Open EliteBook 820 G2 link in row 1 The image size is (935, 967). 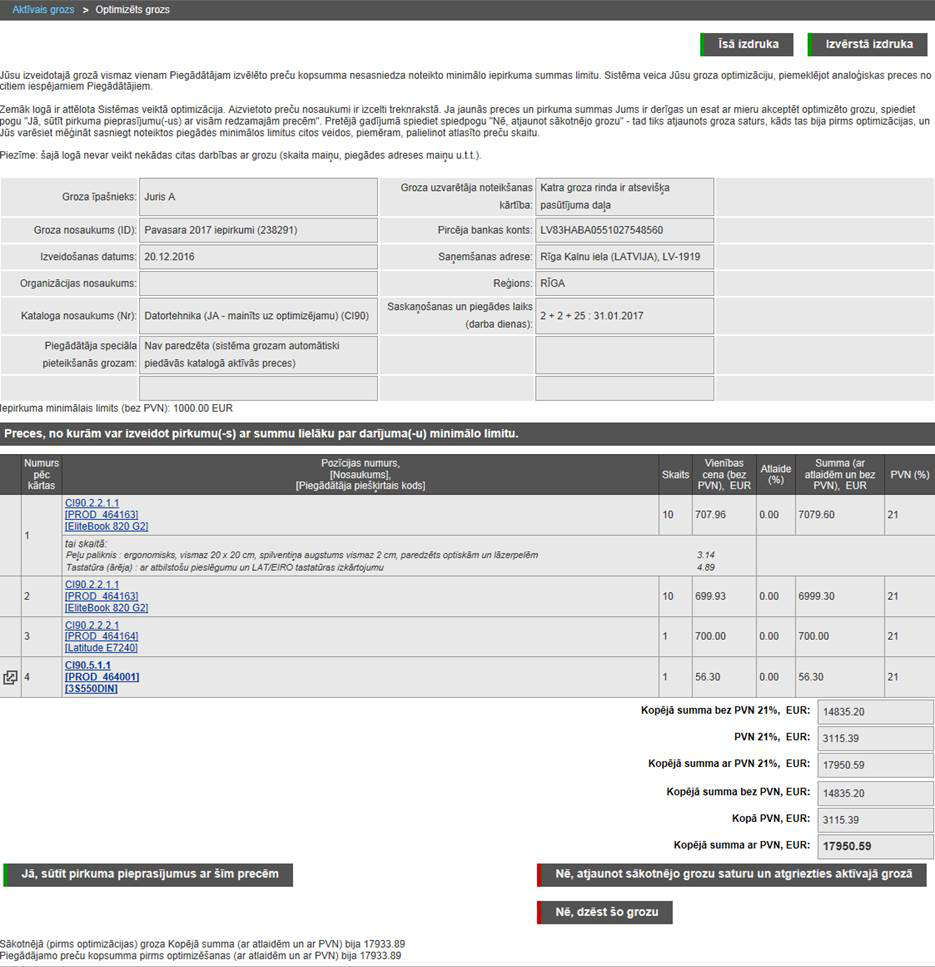pos(106,526)
